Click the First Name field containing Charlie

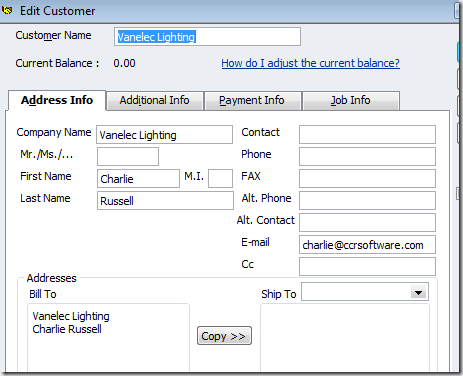(138, 179)
